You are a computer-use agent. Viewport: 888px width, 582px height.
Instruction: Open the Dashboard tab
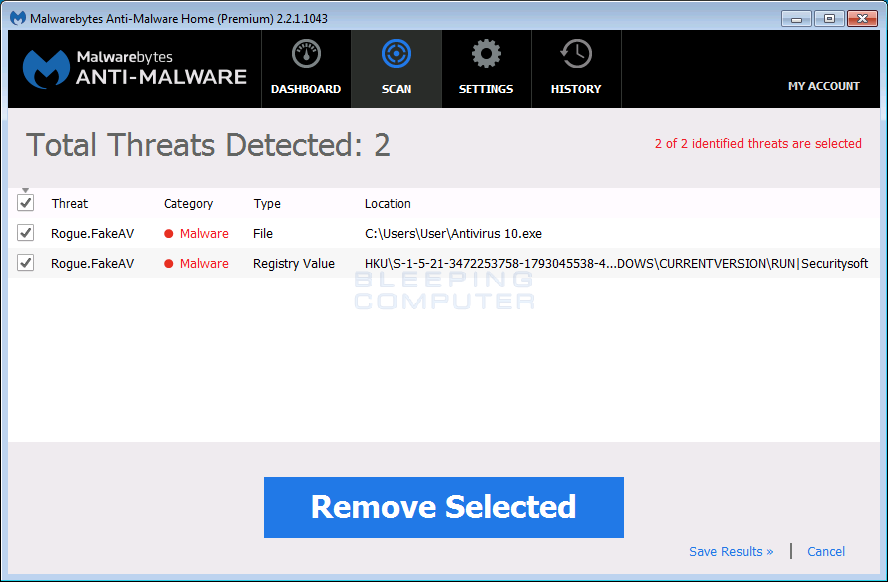pyautogui.click(x=306, y=69)
